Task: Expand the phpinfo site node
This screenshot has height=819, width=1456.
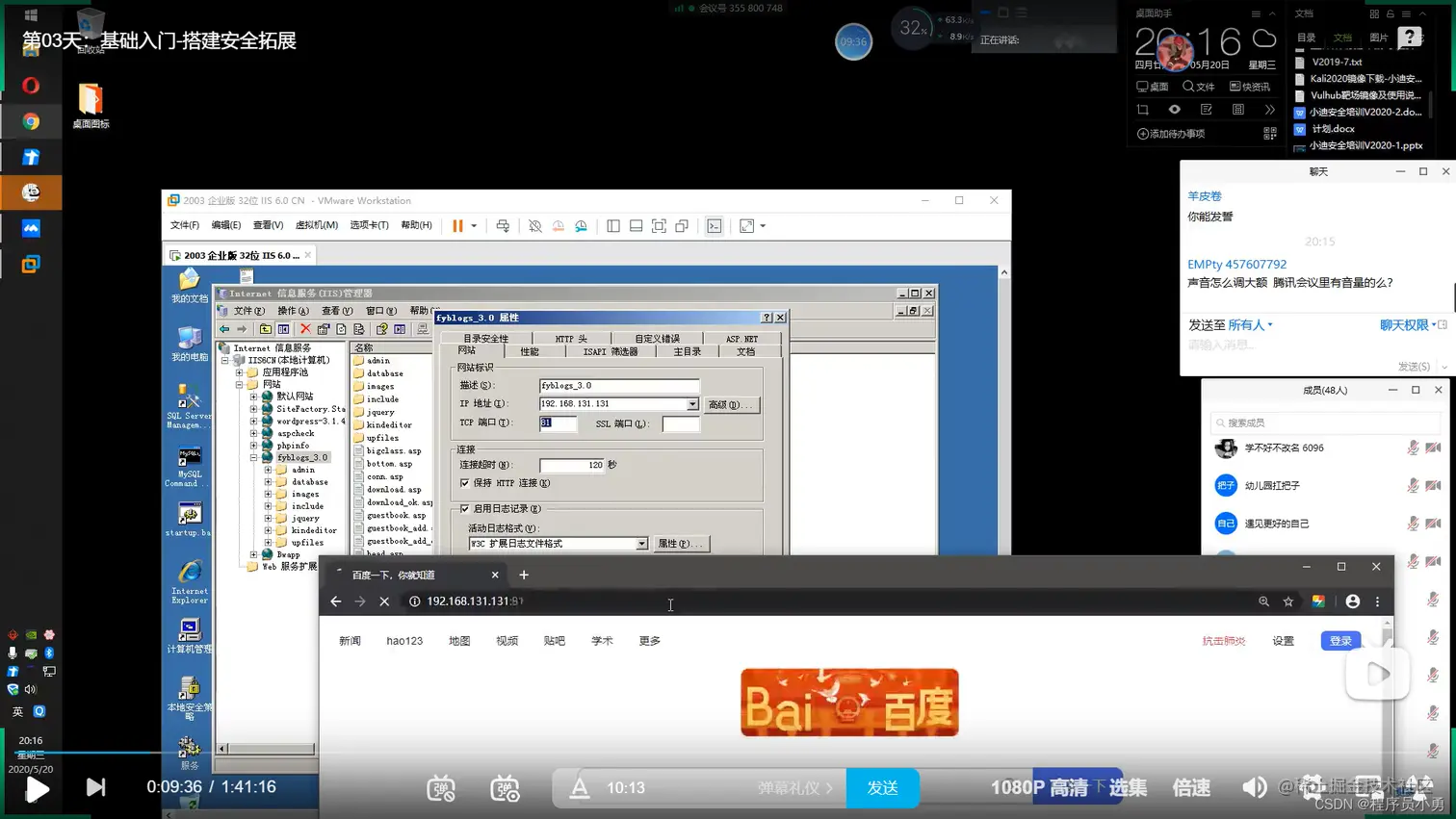Action: (254, 446)
